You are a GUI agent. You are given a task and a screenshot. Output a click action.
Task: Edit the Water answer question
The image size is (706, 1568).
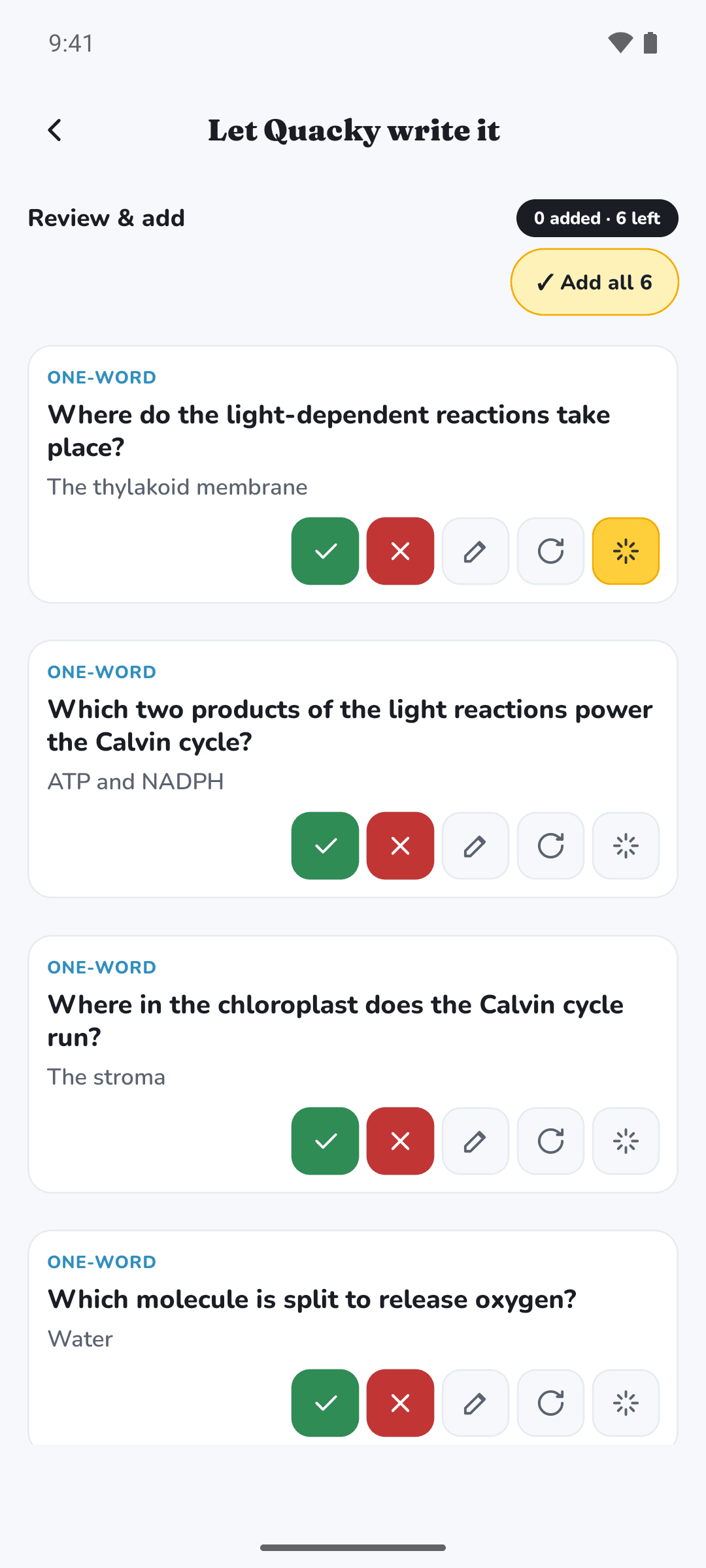[476, 1403]
